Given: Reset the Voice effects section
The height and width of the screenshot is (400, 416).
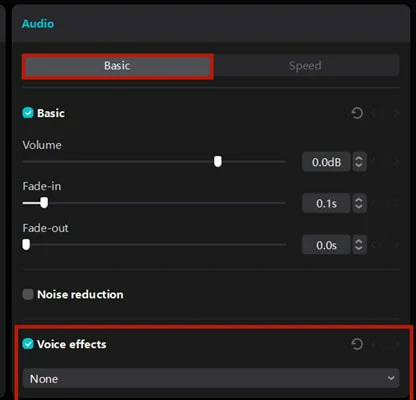Looking at the screenshot, I should 357,344.
